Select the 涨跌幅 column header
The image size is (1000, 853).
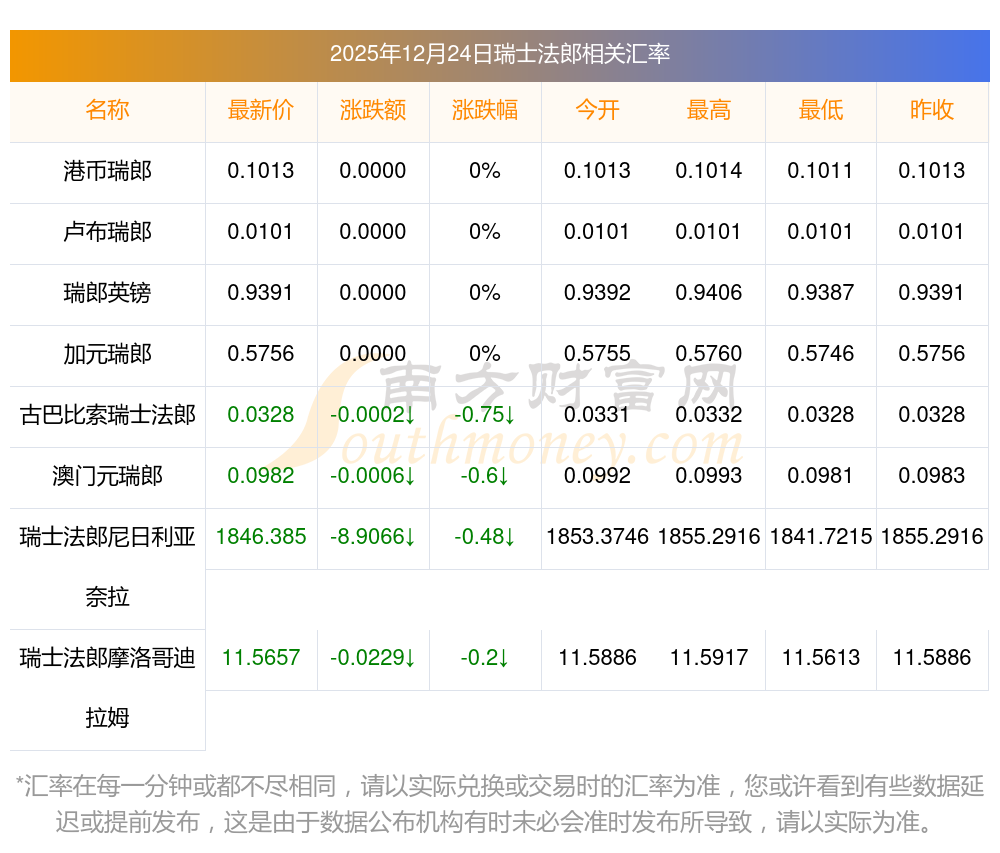(x=485, y=110)
